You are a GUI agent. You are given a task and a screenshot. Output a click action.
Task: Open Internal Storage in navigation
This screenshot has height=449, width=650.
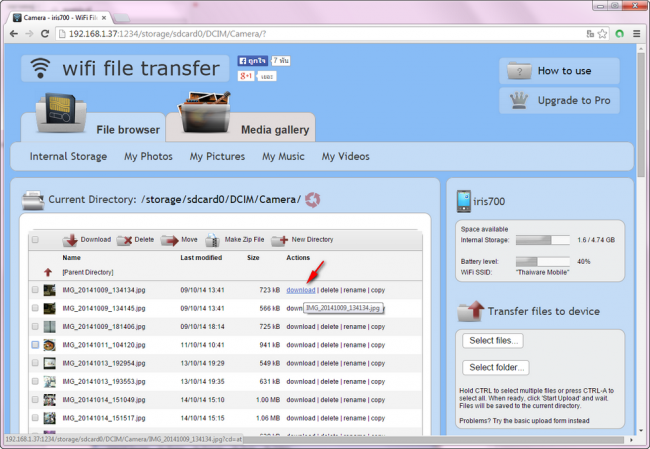coord(68,156)
